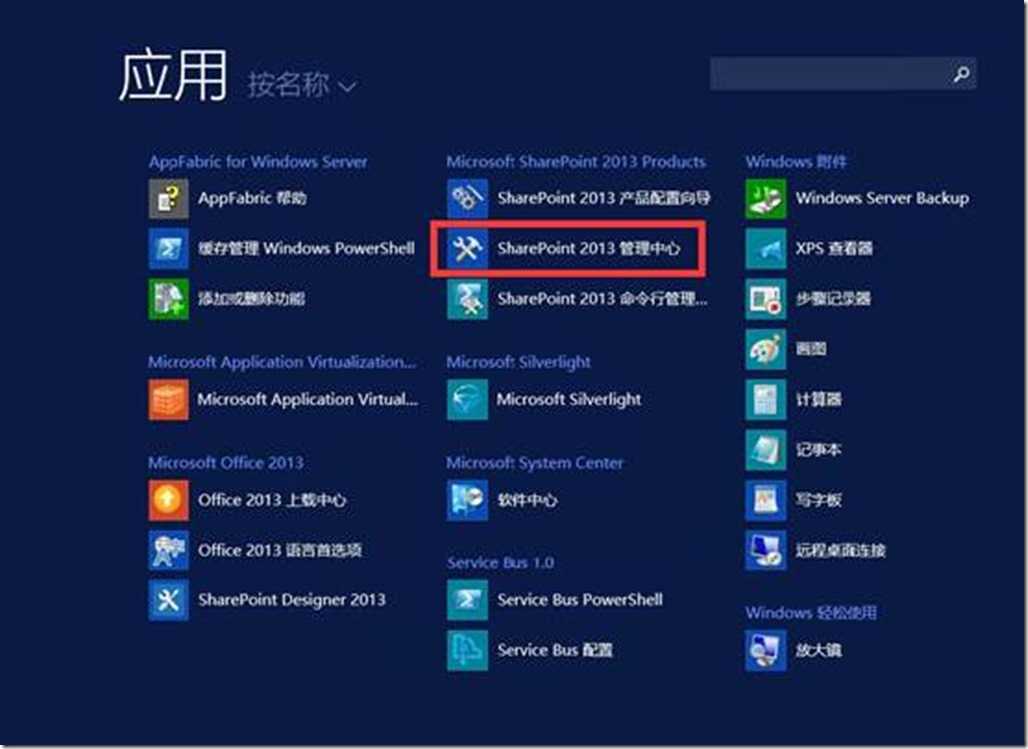Open the 记事本 notepad icon
Image resolution: width=1028 pixels, height=749 pixels.
766,450
